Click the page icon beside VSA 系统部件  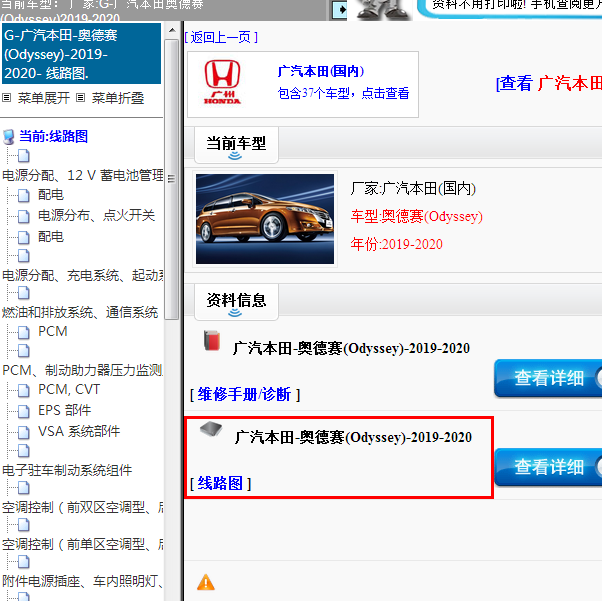click(24, 432)
